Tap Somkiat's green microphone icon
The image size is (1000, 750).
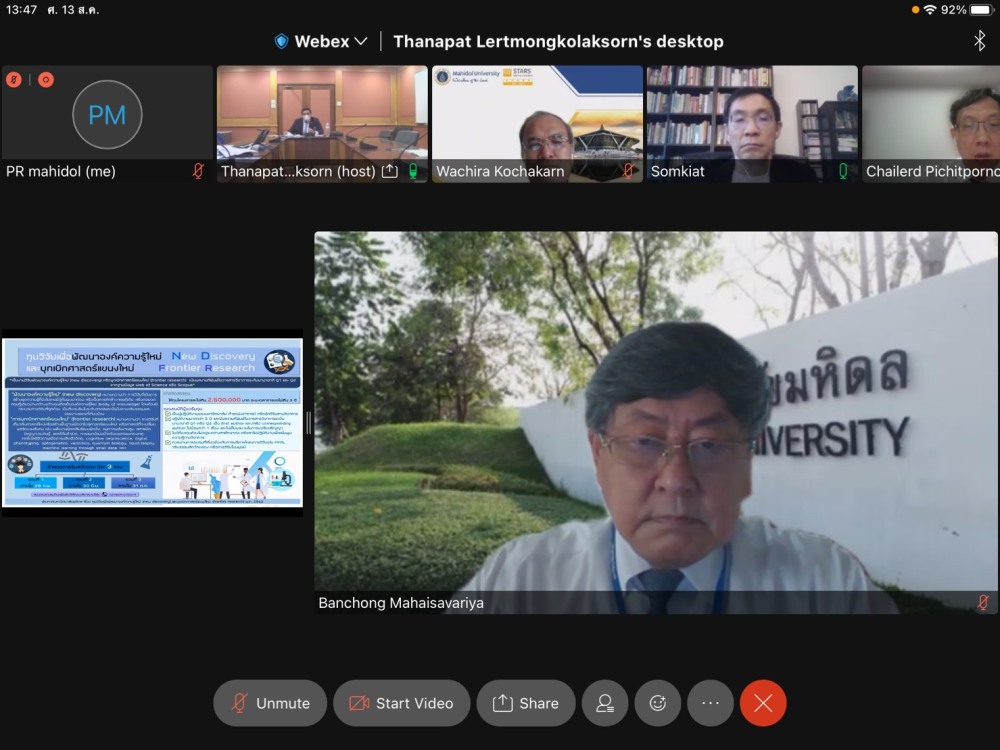843,171
